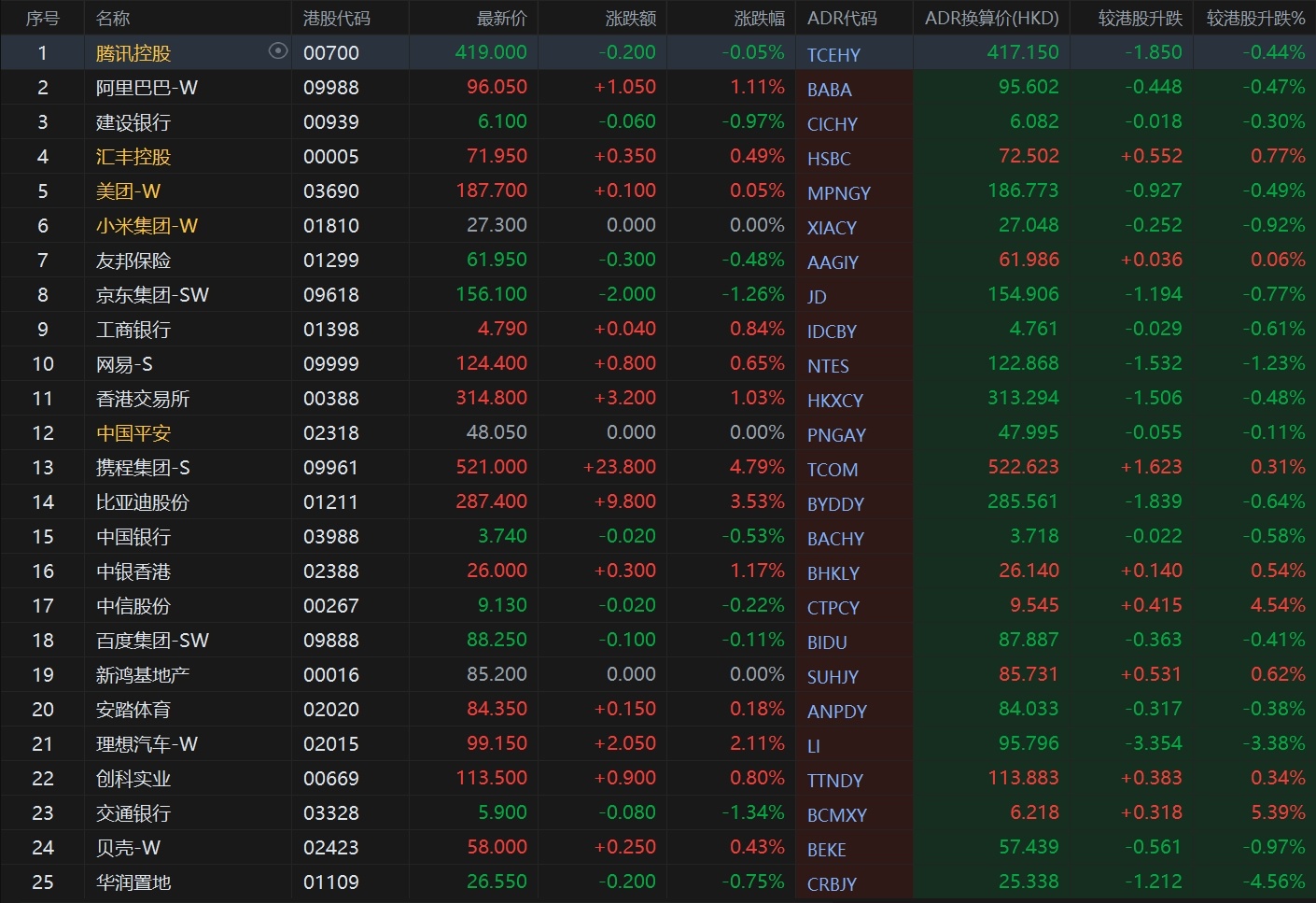
Task: Sort by the 较港股升跌% column header
Action: point(1254,18)
